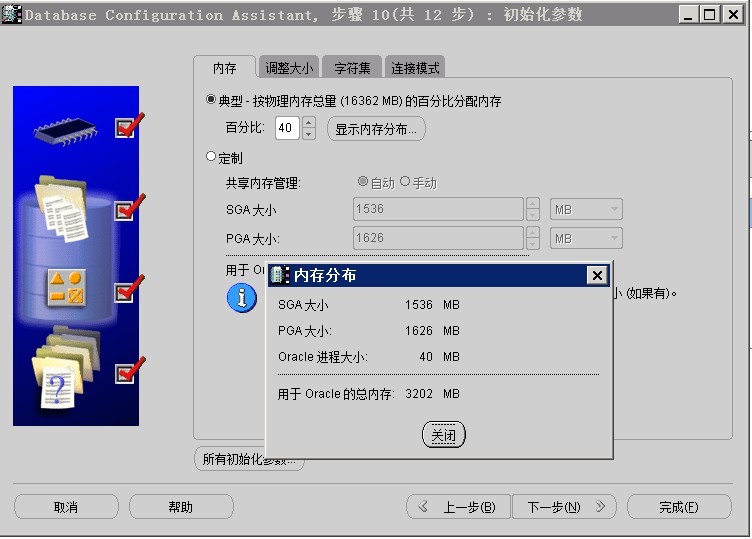Click the documents folder icon in sidebar
Viewport: 752px width, 539px height.
tap(62, 207)
